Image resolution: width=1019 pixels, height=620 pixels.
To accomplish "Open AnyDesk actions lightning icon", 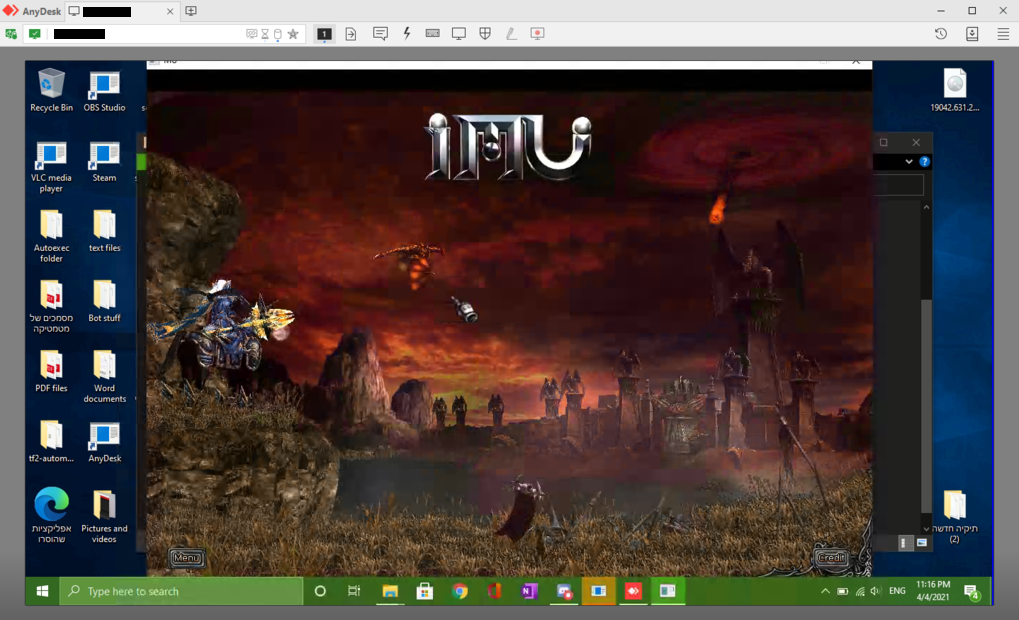I will [407, 34].
